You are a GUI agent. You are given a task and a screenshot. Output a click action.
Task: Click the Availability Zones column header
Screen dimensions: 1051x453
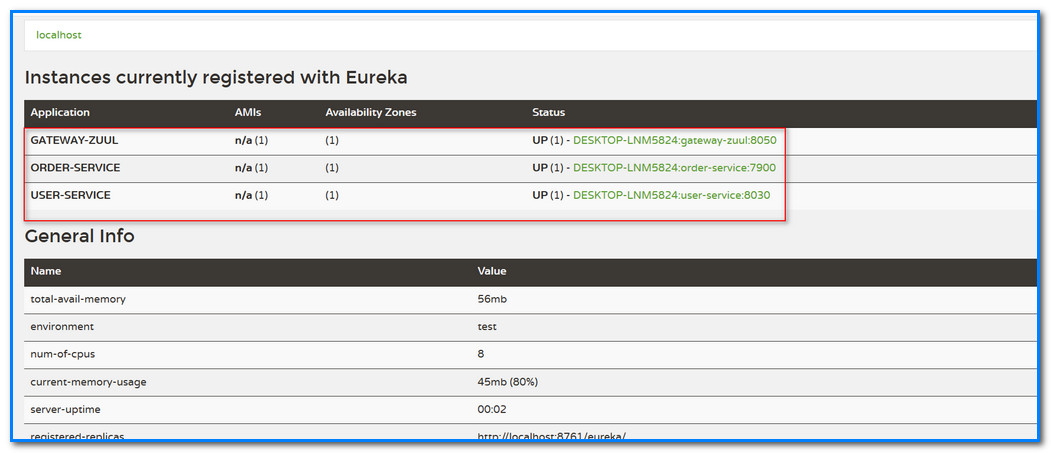[x=371, y=113]
